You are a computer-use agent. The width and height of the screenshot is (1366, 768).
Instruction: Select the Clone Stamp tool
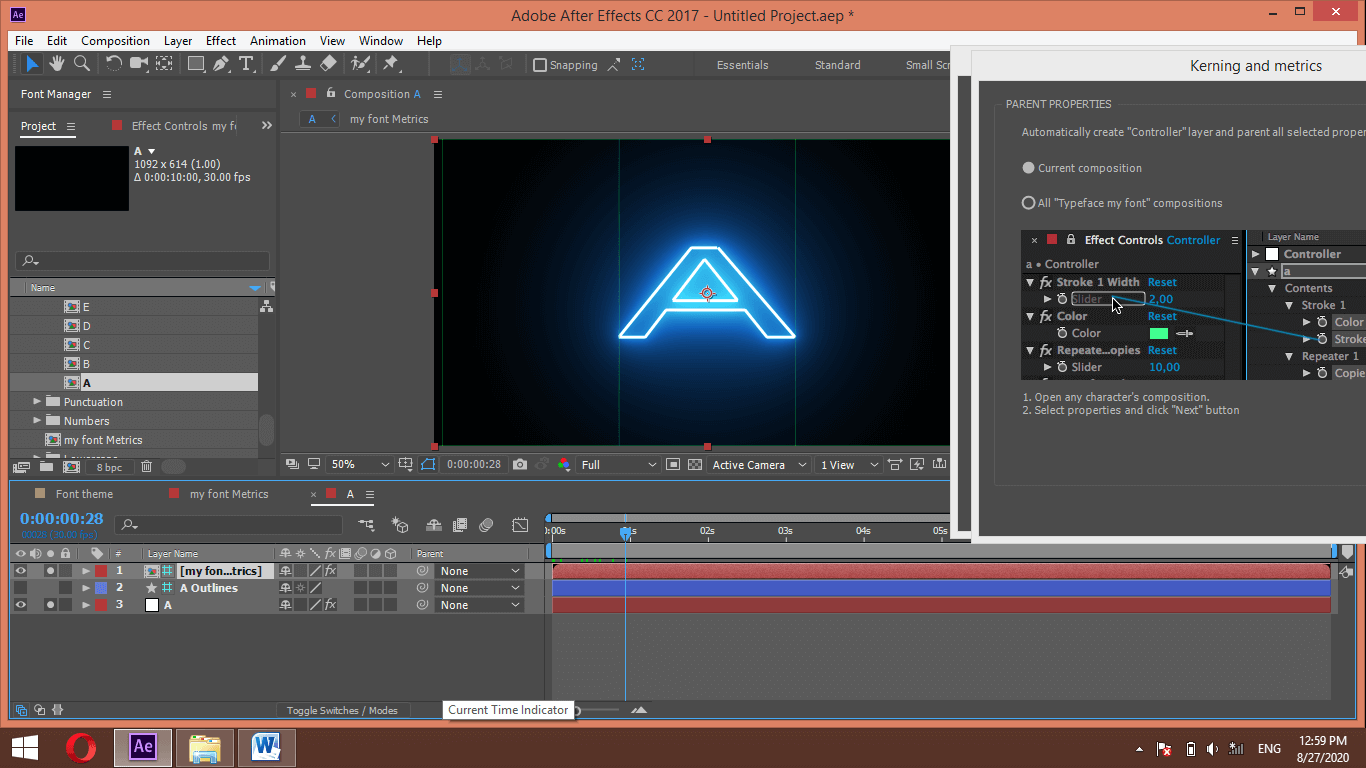pos(302,63)
